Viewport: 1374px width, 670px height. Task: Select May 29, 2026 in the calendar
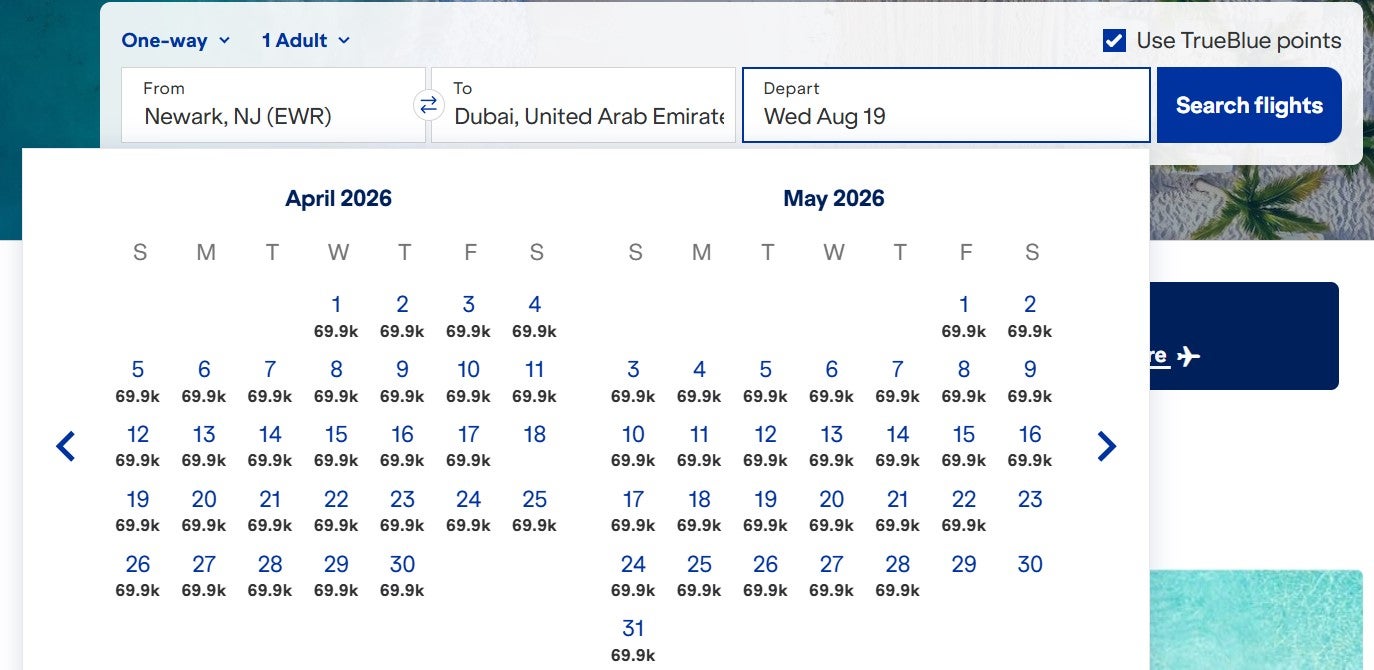963,564
